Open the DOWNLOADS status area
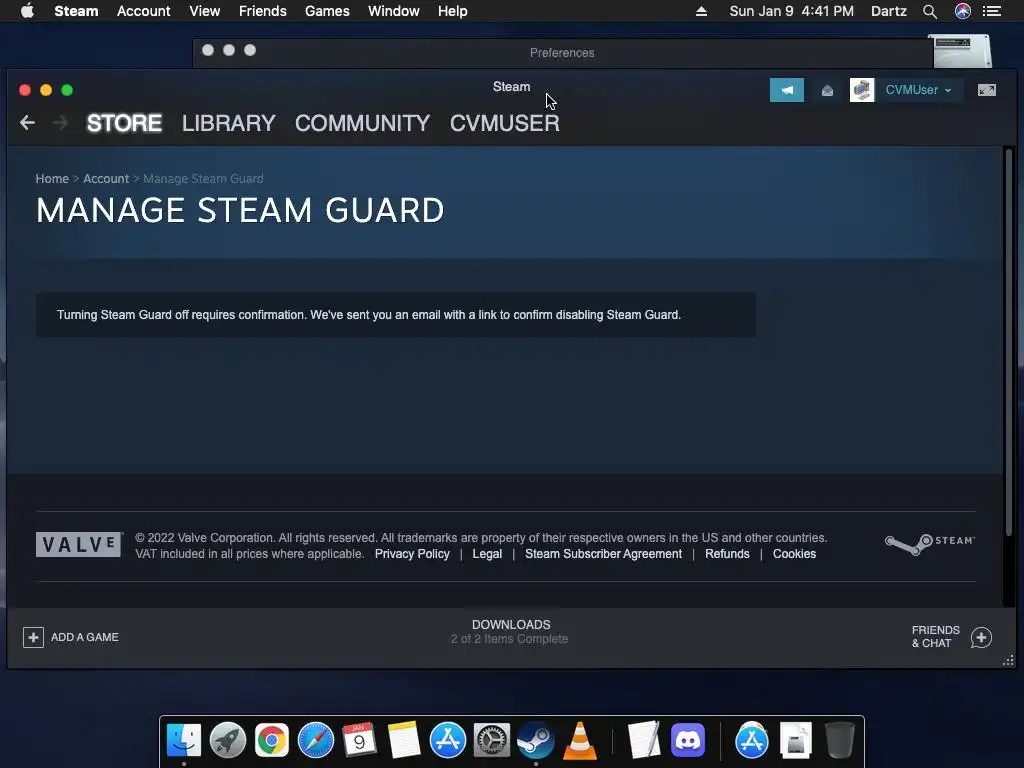 [510, 632]
